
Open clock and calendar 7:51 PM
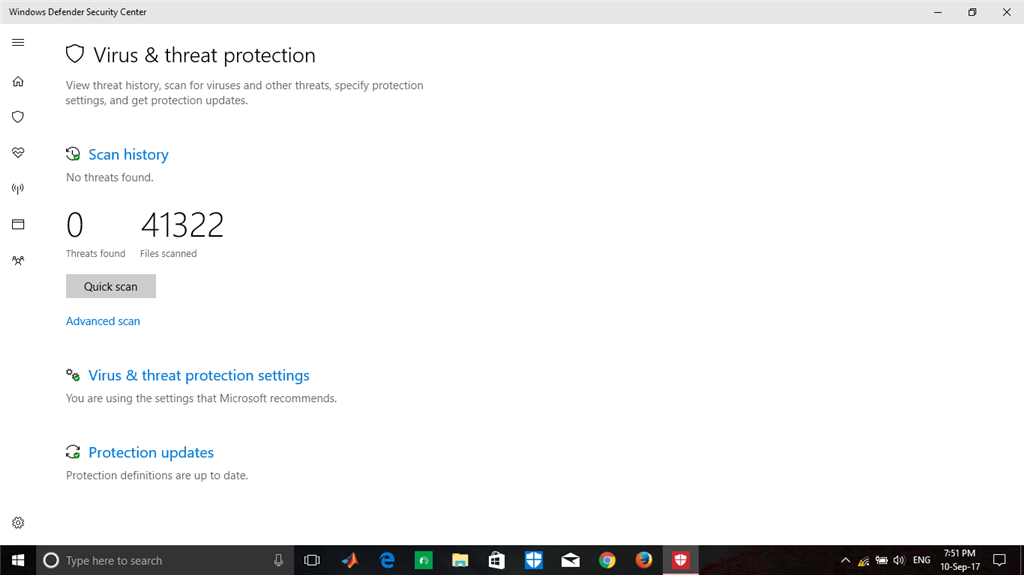[x=960, y=560]
